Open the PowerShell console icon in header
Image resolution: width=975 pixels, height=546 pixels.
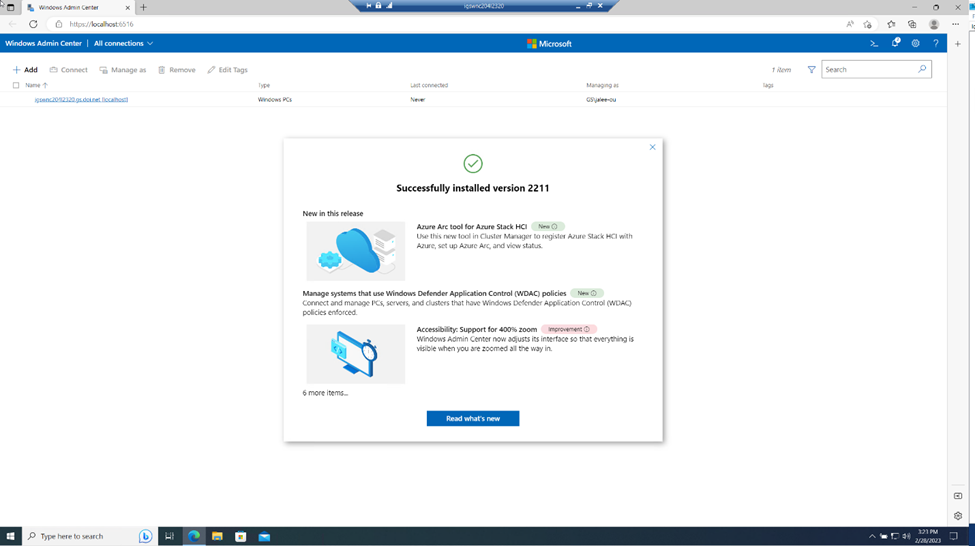[x=874, y=44]
